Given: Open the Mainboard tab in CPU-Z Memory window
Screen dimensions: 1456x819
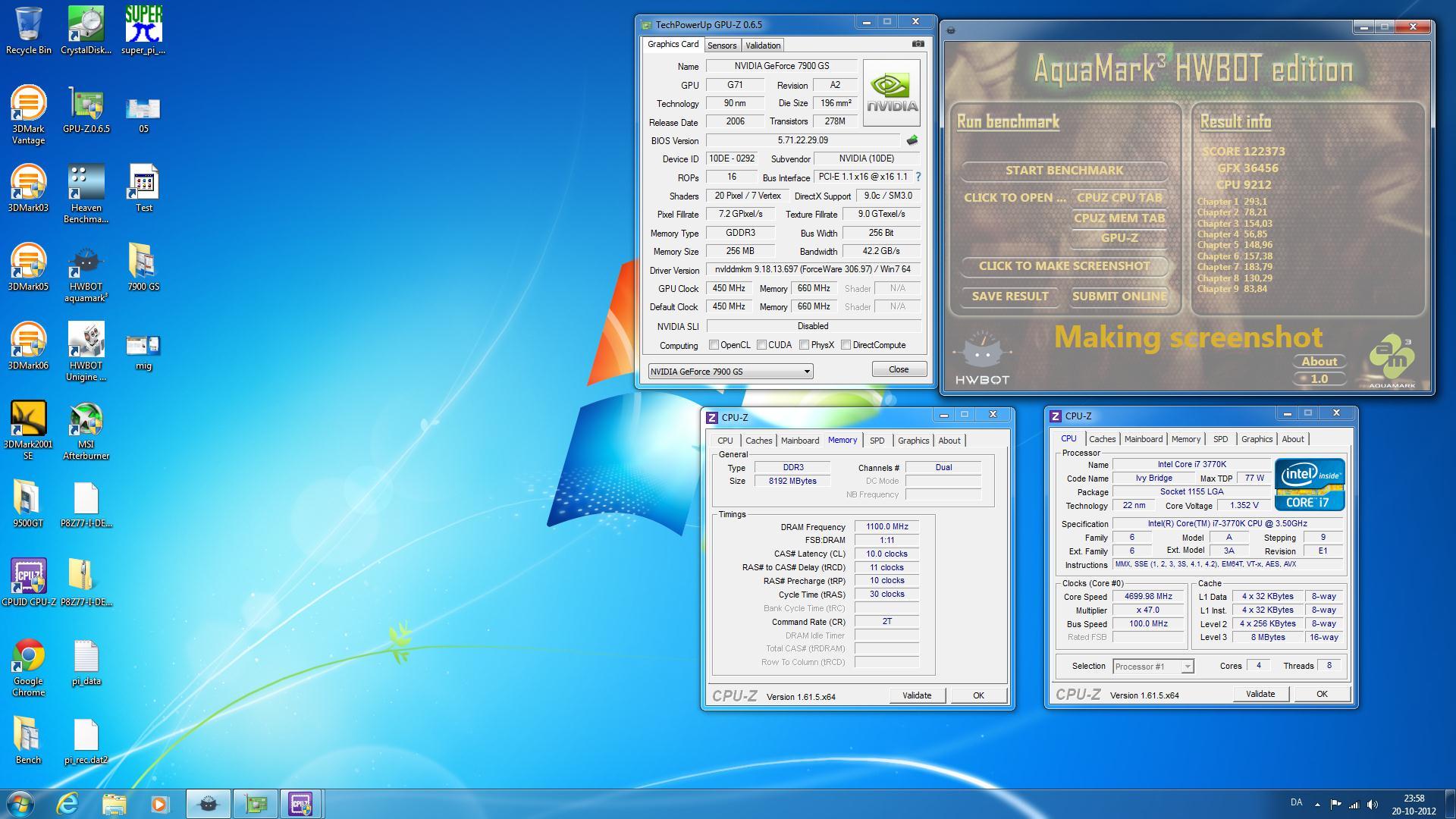Looking at the screenshot, I should click(x=800, y=441).
